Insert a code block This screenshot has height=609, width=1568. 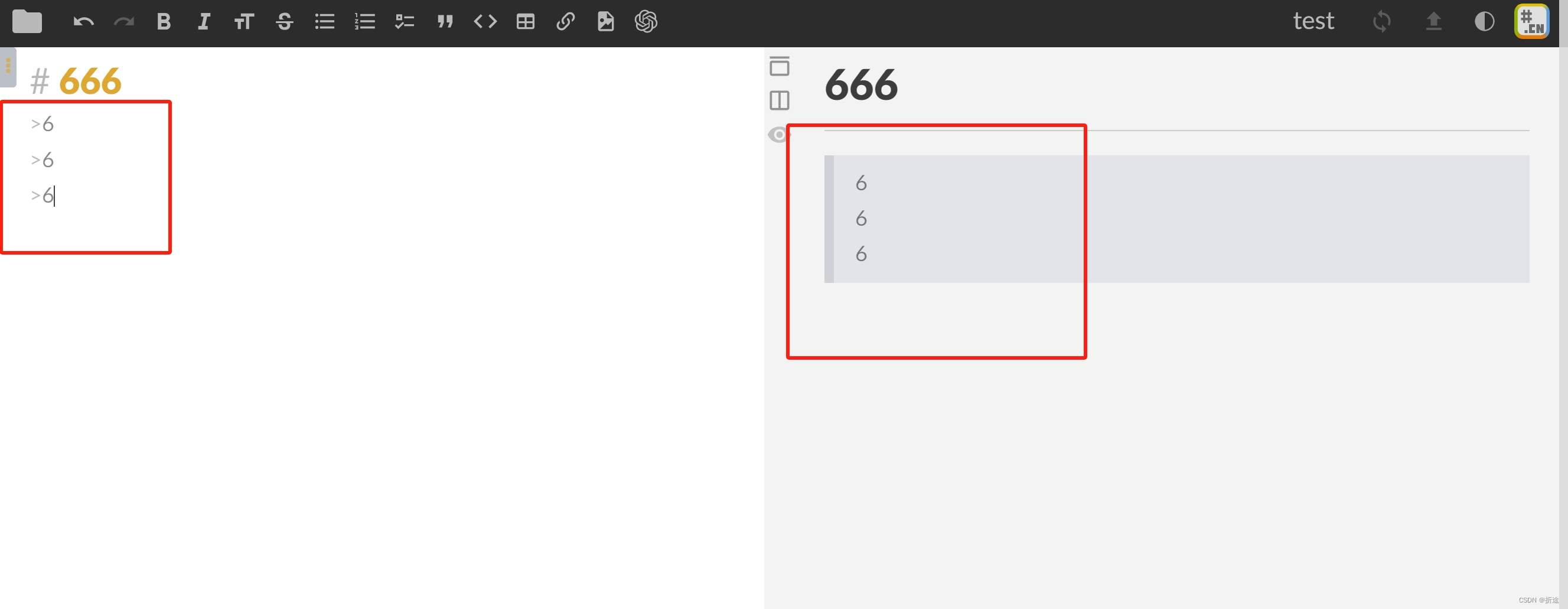coord(485,22)
